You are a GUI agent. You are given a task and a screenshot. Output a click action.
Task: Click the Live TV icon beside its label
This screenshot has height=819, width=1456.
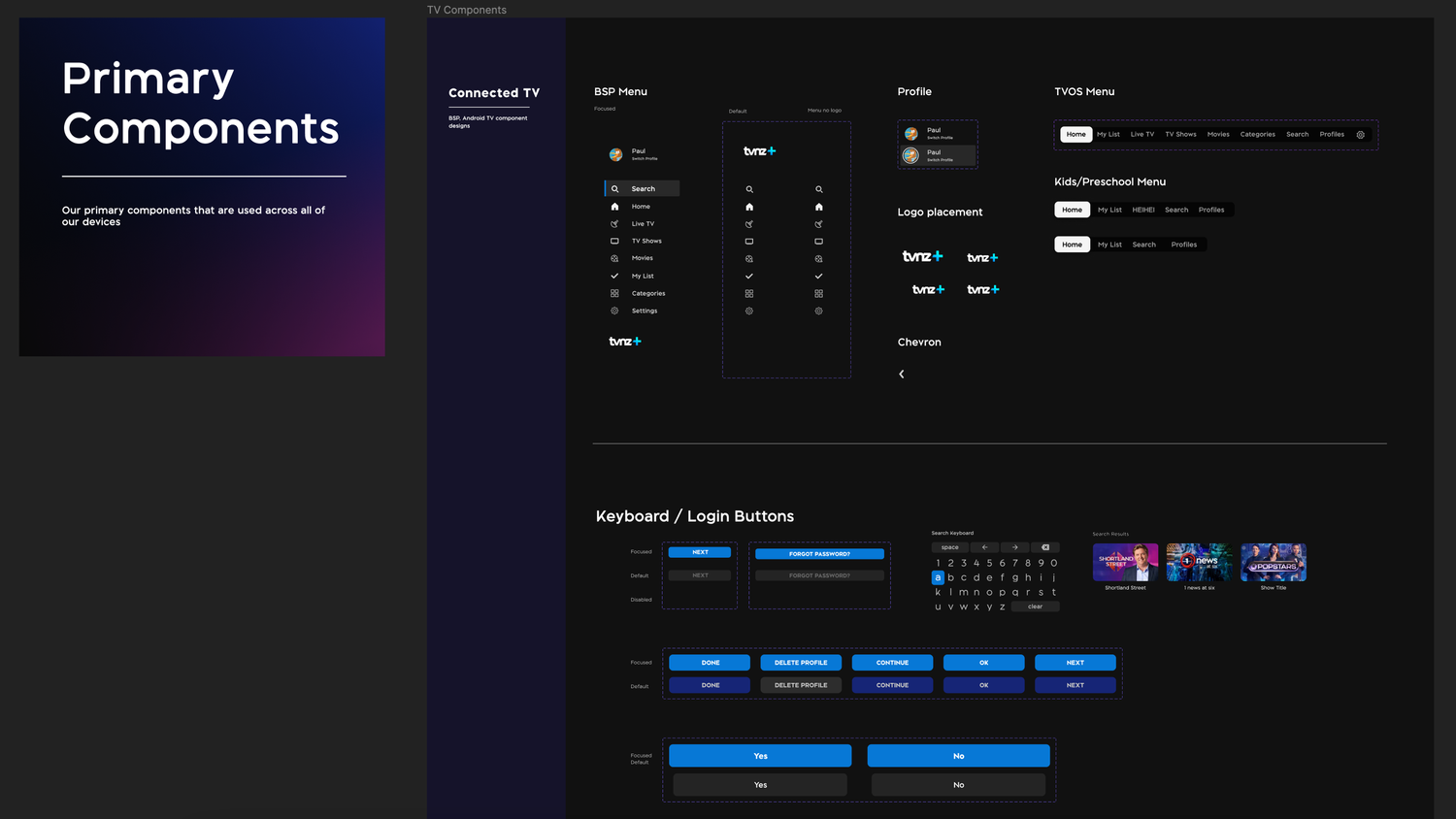point(614,224)
